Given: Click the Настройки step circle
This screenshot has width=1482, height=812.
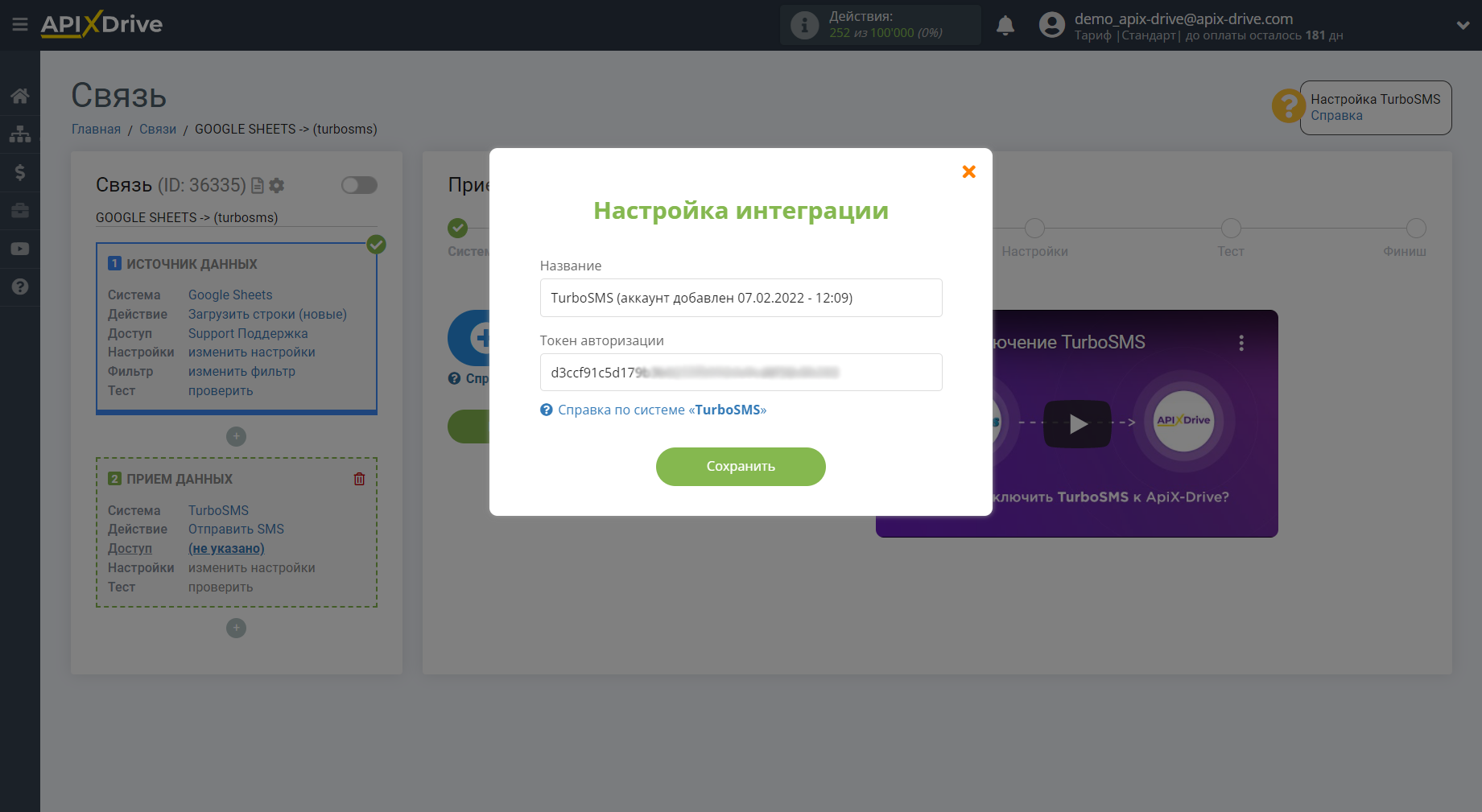Looking at the screenshot, I should click(x=1034, y=229).
